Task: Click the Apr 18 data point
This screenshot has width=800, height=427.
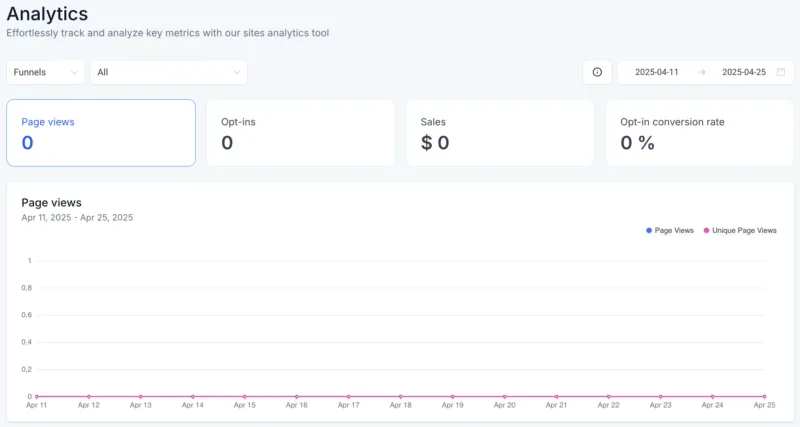Action: (x=401, y=397)
